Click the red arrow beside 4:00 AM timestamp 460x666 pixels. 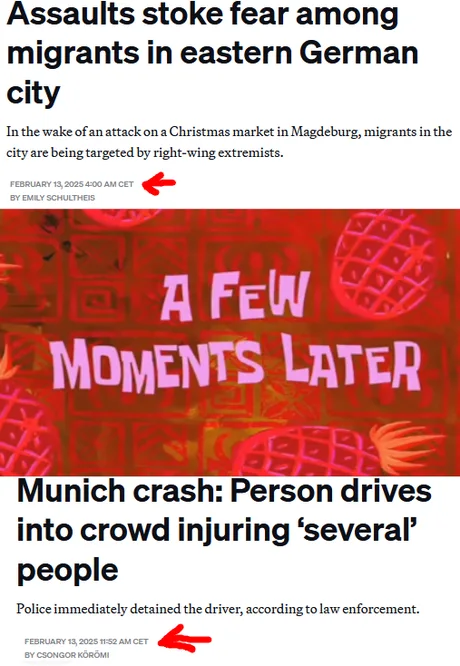click(158, 183)
